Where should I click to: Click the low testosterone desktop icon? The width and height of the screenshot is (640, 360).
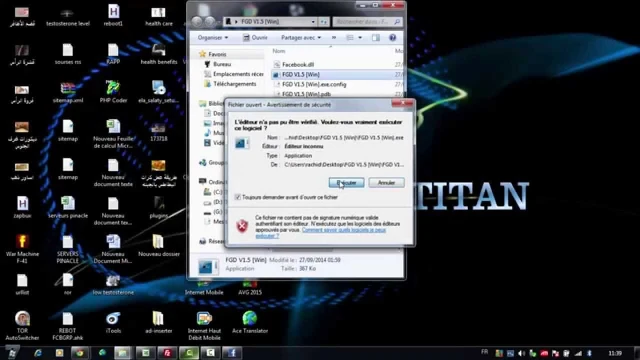tap(113, 284)
